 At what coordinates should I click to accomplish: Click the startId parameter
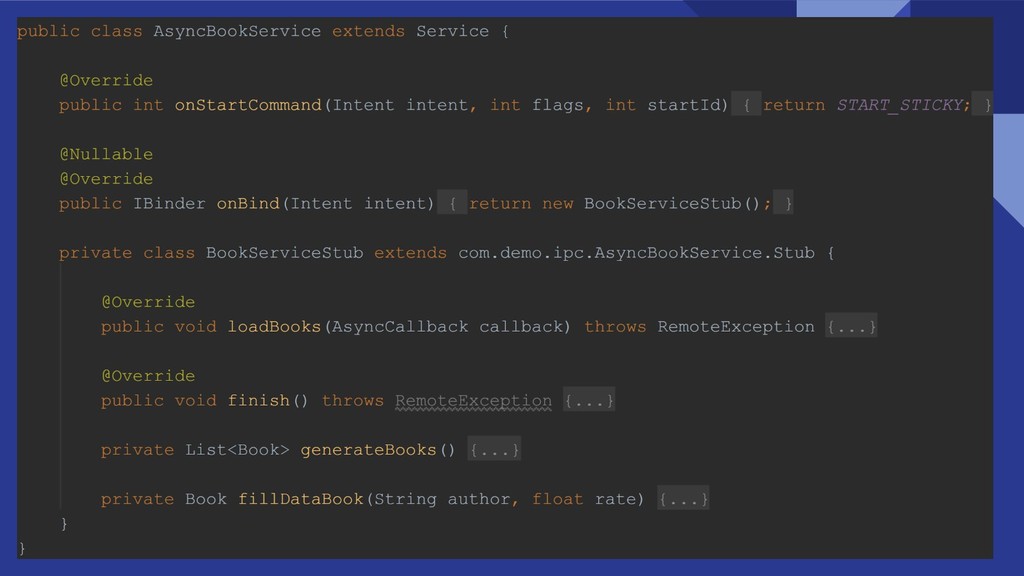[x=684, y=105]
